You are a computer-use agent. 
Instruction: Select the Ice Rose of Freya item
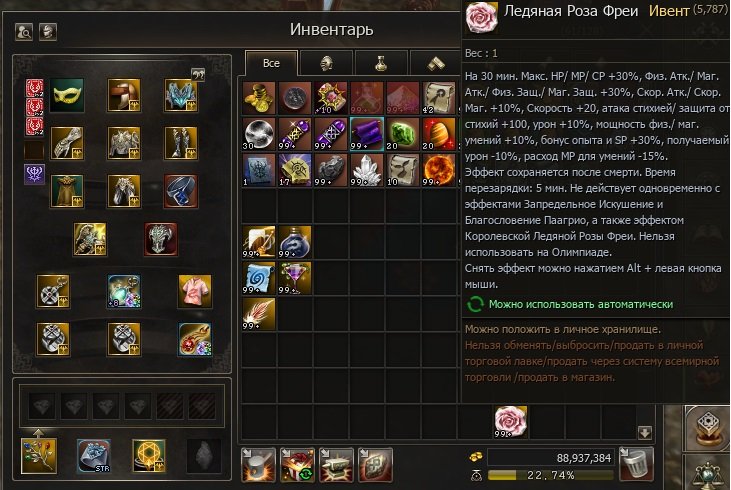point(511,421)
